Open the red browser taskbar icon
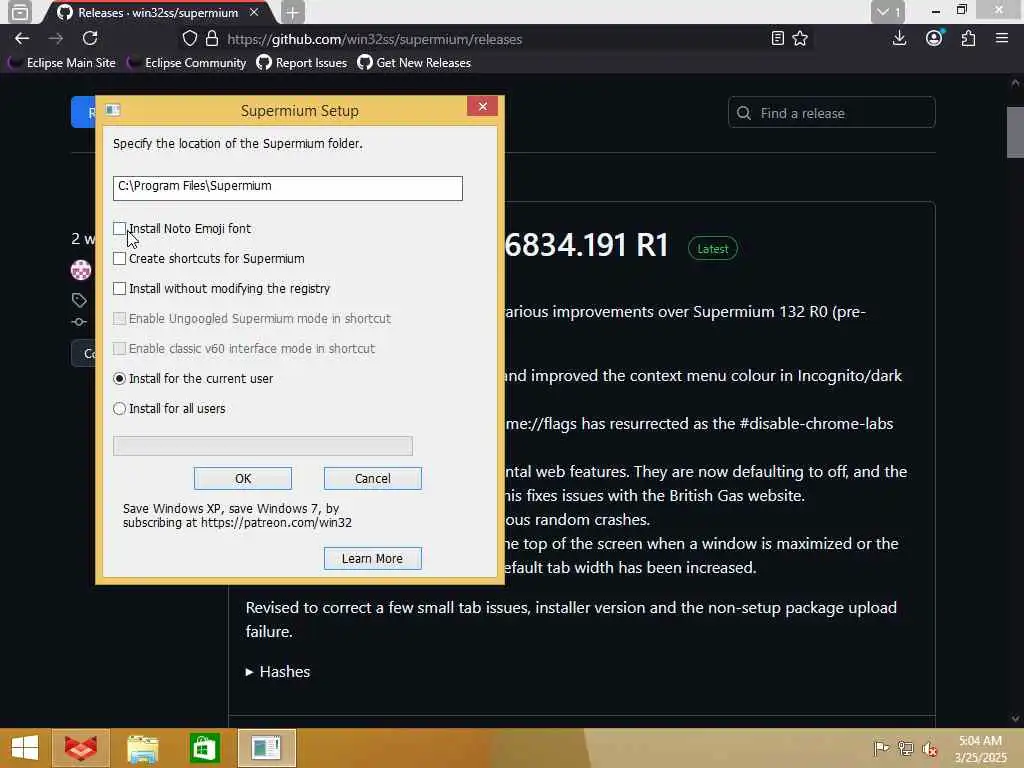1024x768 pixels. [80, 748]
